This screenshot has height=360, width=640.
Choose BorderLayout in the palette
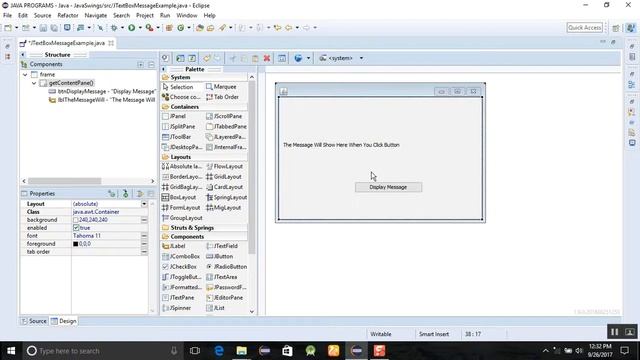point(182,177)
